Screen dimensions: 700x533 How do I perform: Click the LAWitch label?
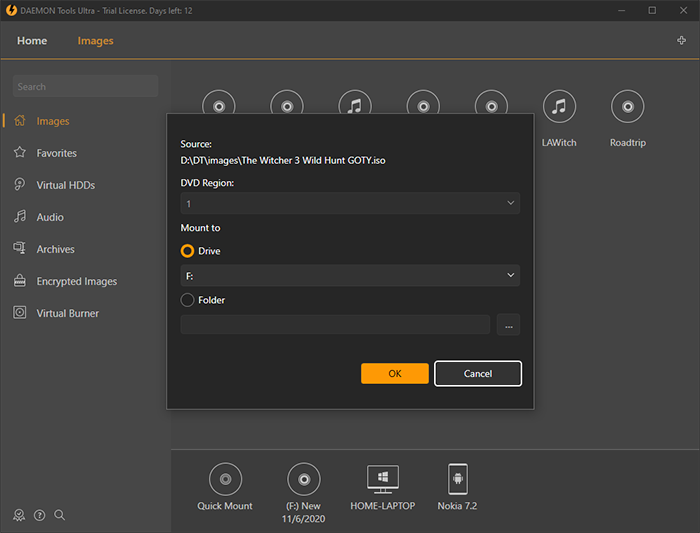pyautogui.click(x=559, y=143)
